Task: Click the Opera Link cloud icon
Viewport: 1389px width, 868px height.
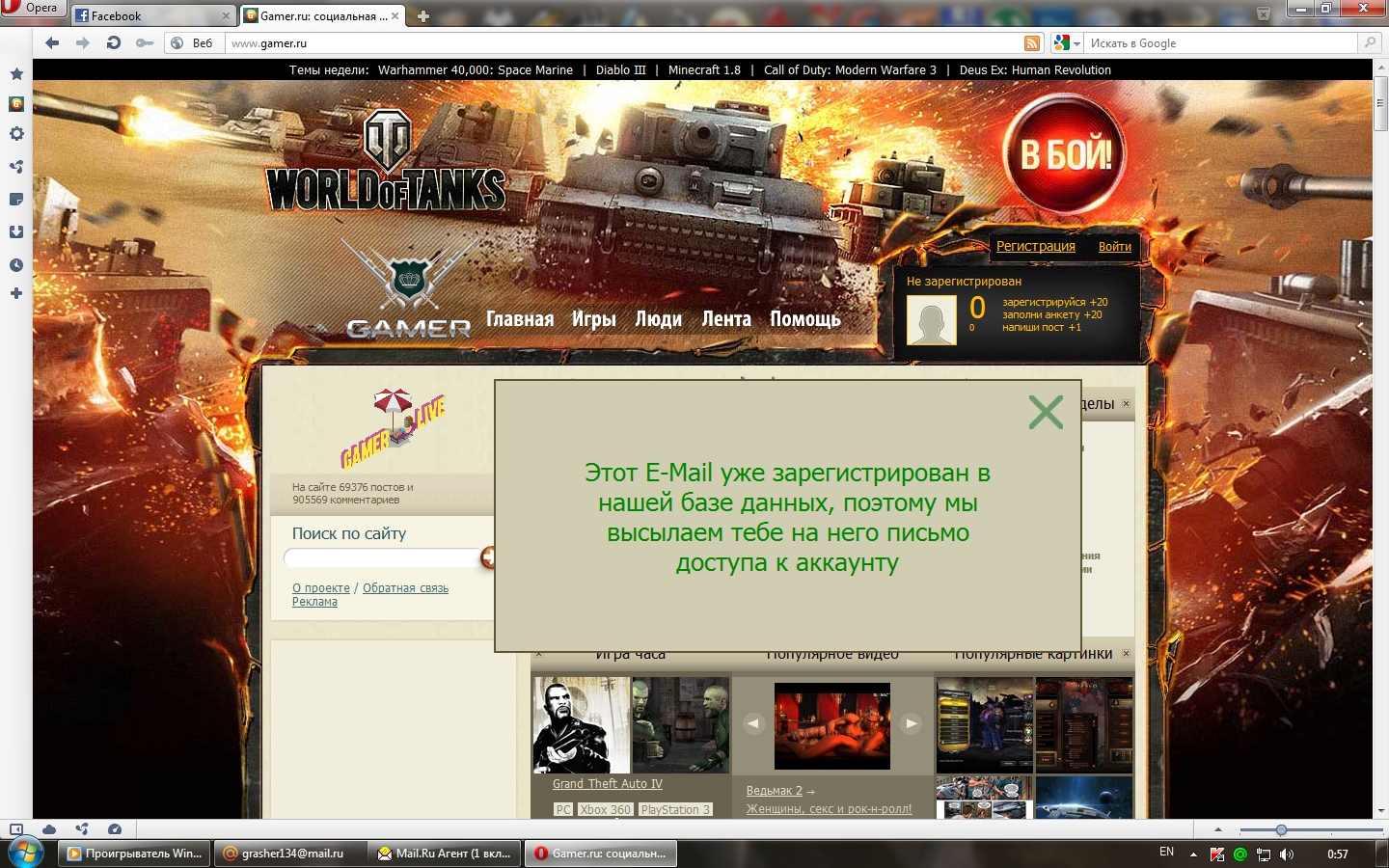Action: (49, 829)
